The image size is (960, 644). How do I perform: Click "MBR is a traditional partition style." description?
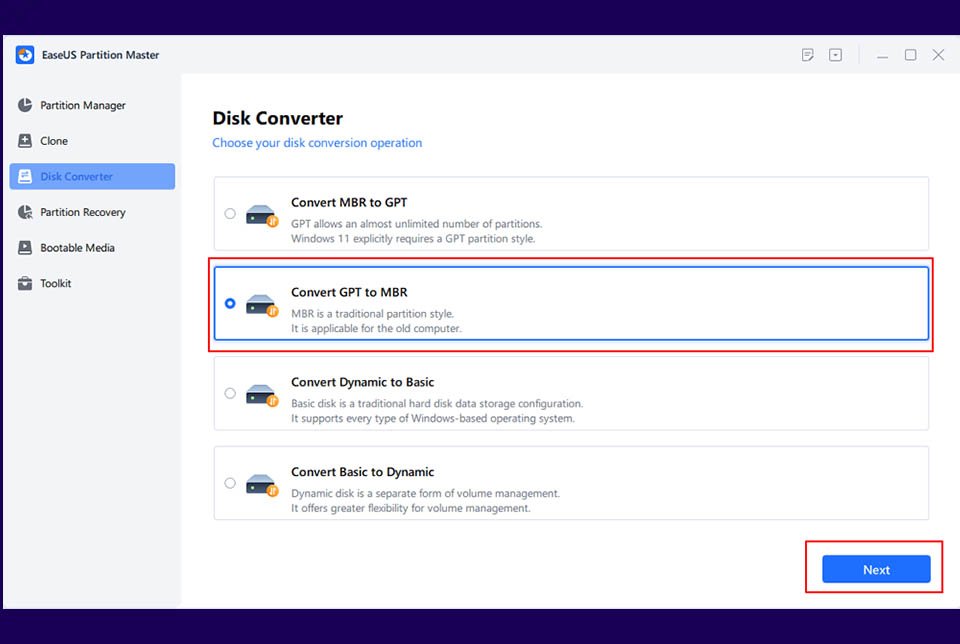coord(372,313)
